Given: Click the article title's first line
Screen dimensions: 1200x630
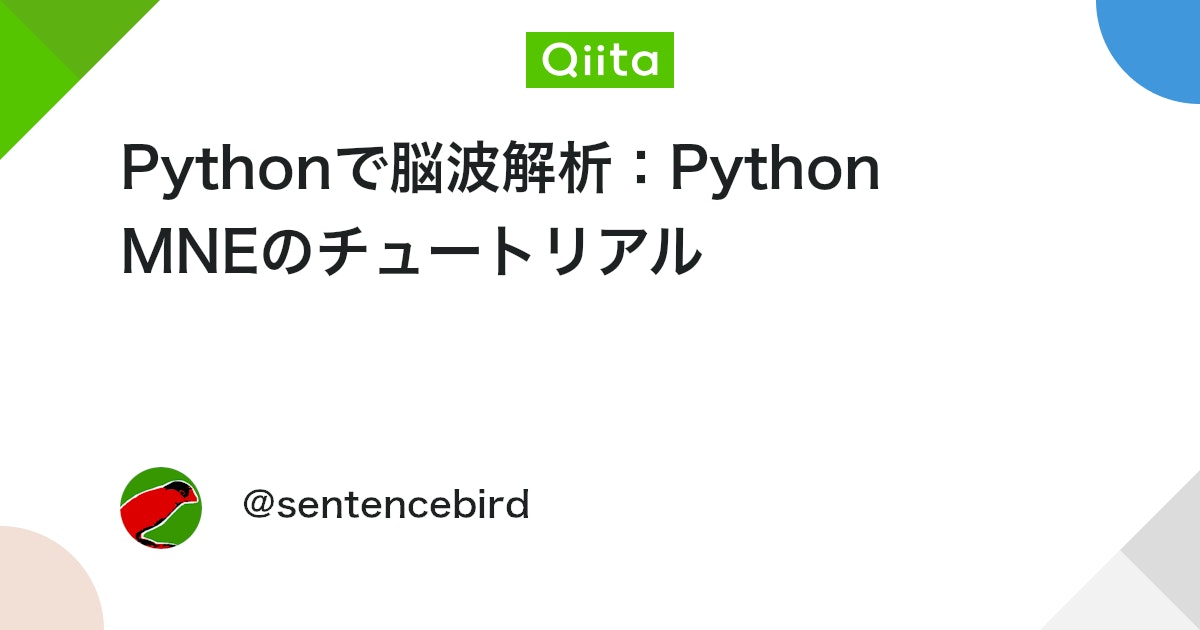Looking at the screenshot, I should point(501,170).
